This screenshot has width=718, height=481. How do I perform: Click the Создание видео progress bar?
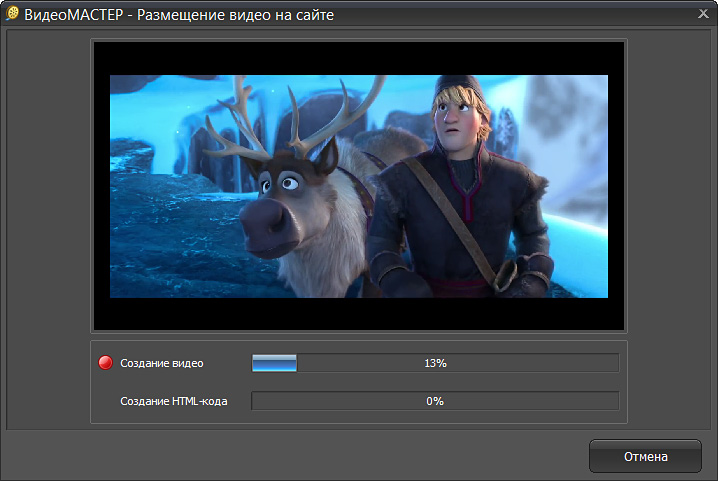pos(435,363)
